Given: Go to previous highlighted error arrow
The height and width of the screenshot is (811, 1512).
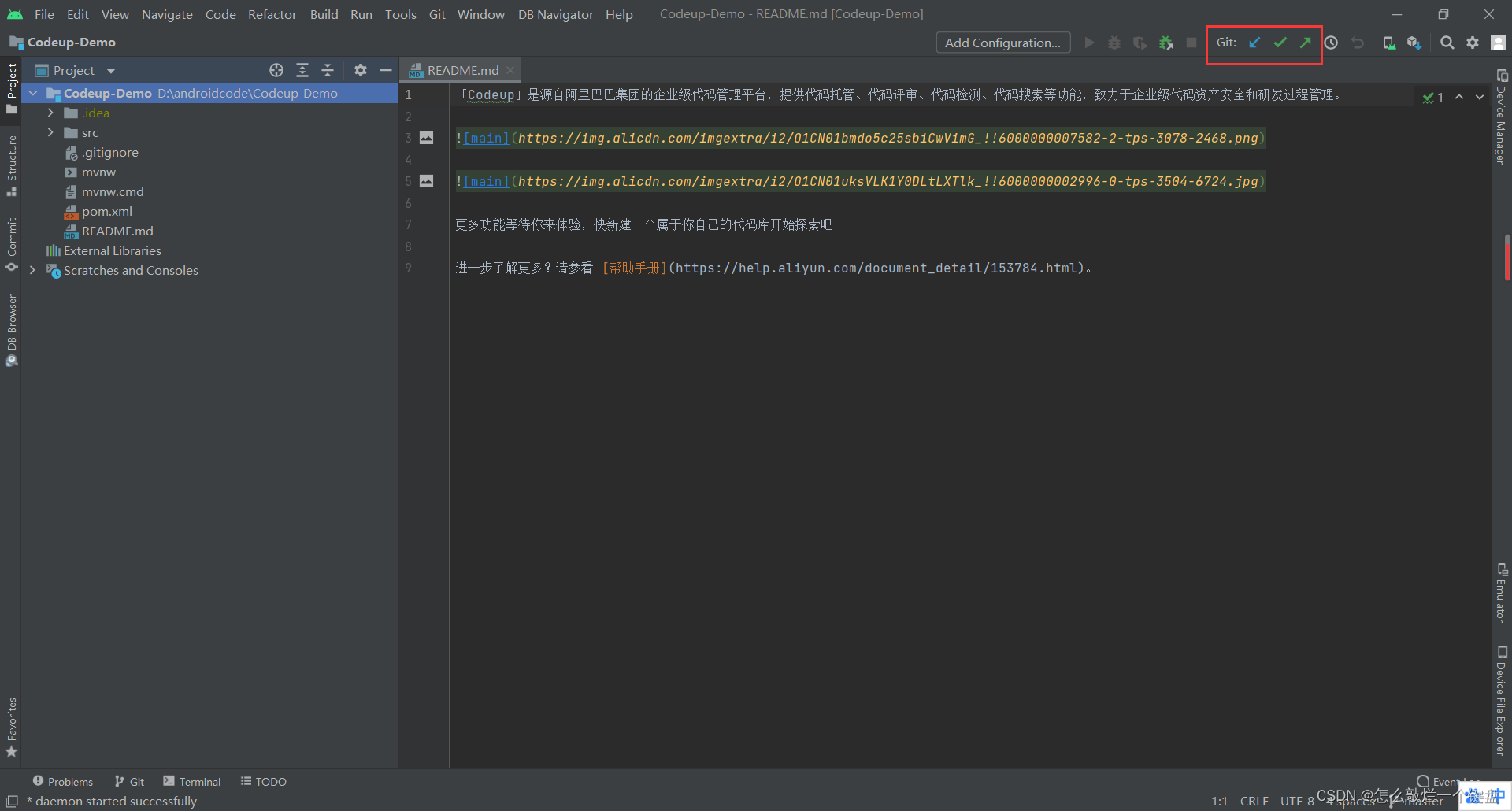Looking at the screenshot, I should [x=1459, y=97].
